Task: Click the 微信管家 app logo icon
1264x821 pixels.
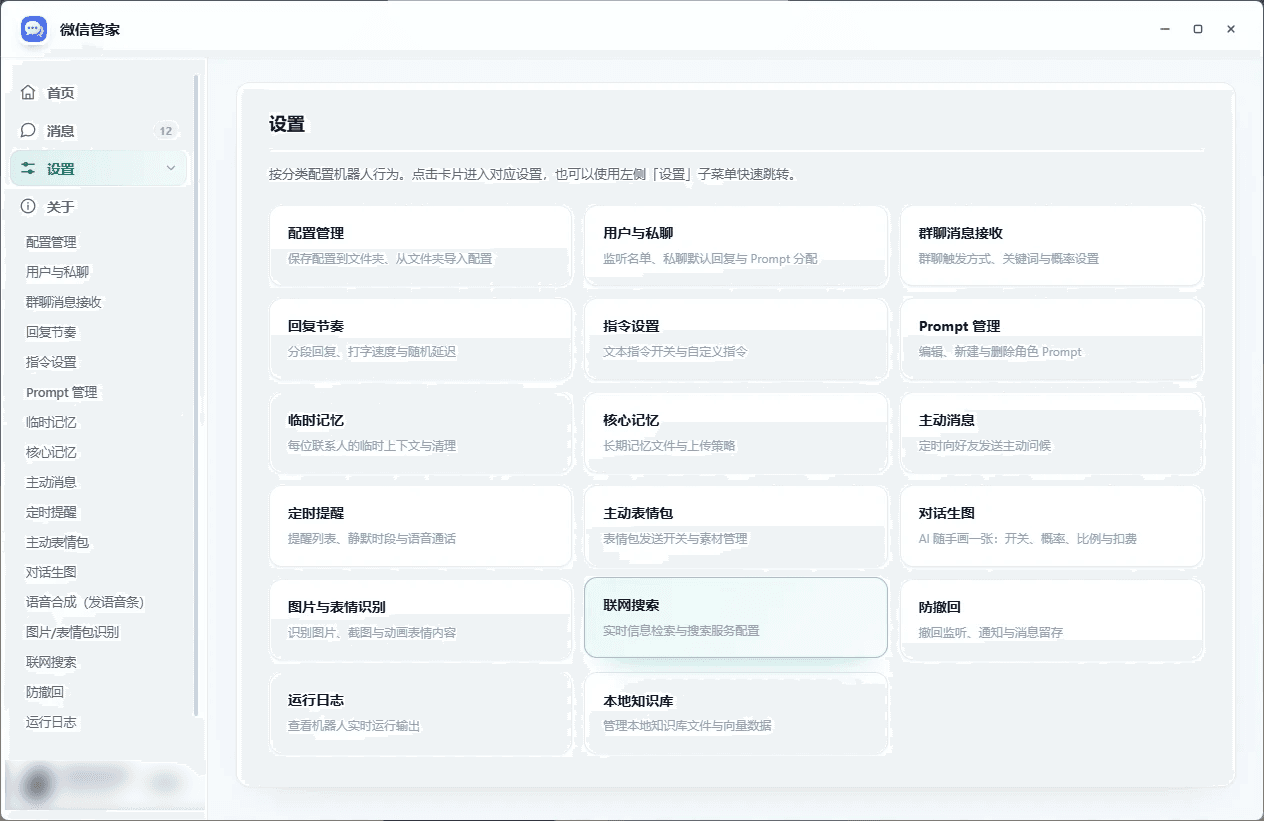Action: [34, 29]
